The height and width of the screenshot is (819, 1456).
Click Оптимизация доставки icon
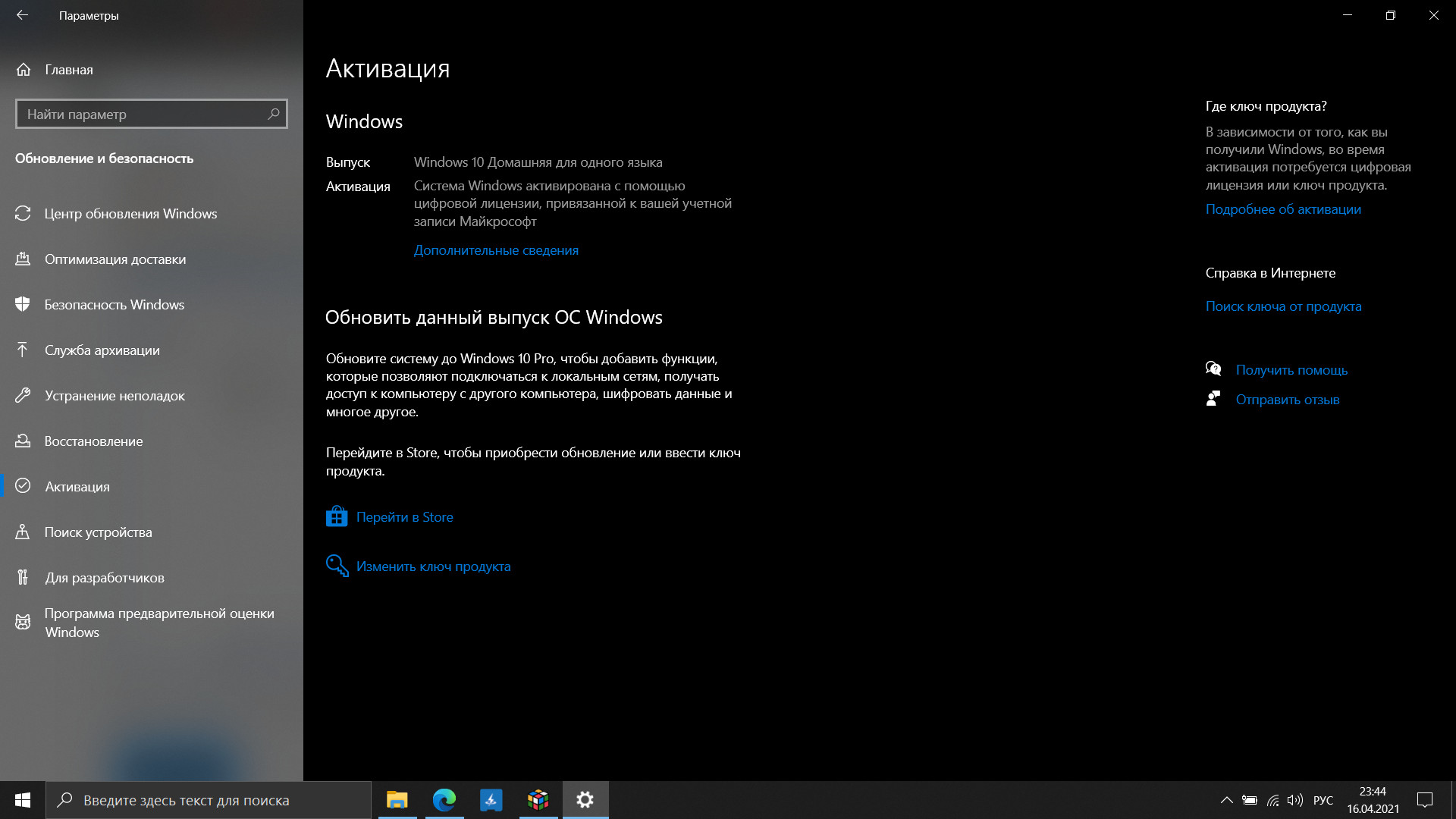[23, 259]
